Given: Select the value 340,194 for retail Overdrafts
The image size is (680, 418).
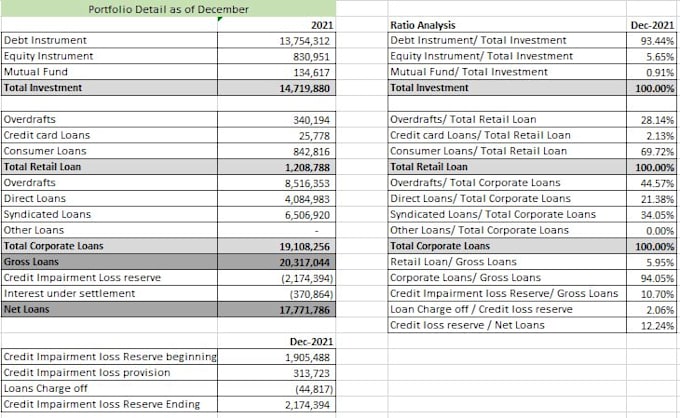Looking at the screenshot, I should point(277,119).
